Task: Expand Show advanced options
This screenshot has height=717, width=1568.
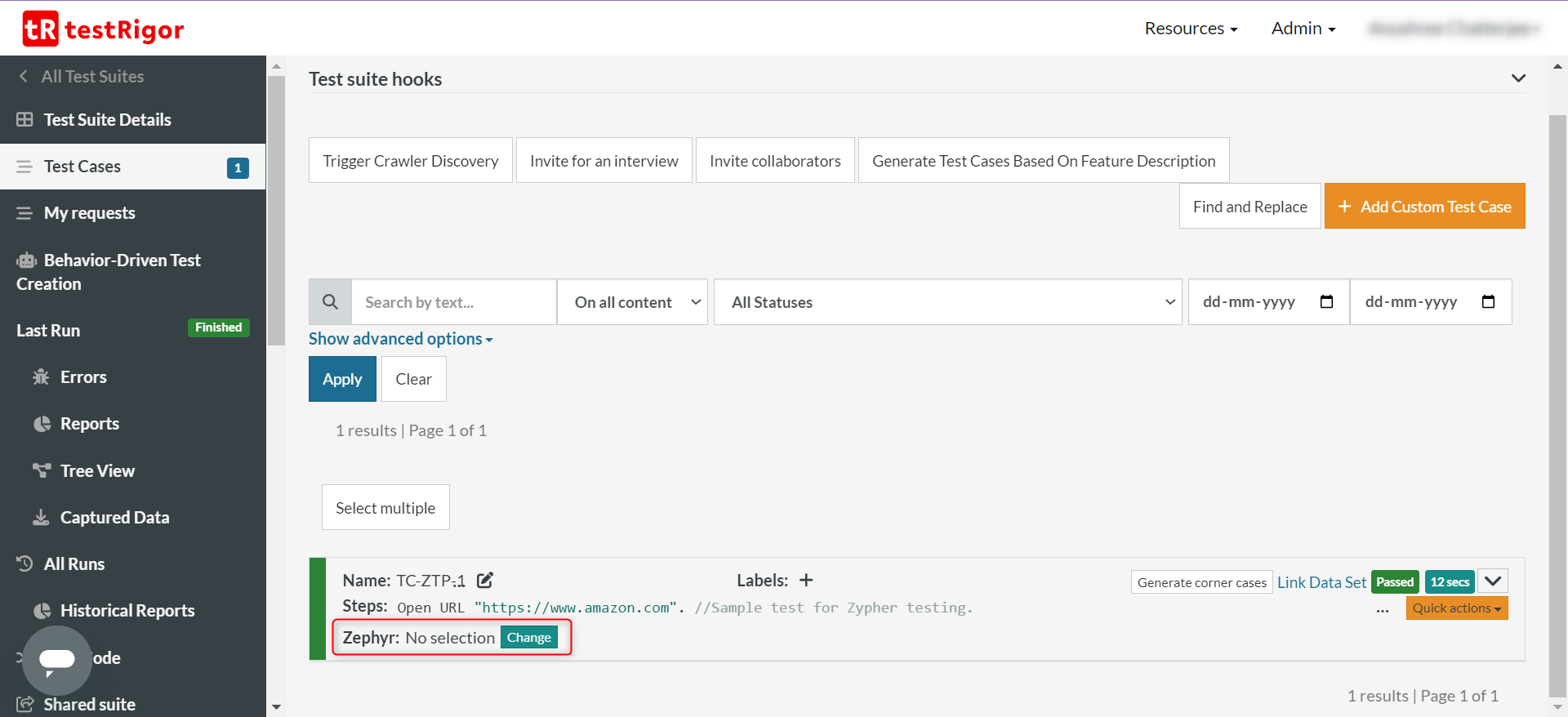Action: (400, 339)
